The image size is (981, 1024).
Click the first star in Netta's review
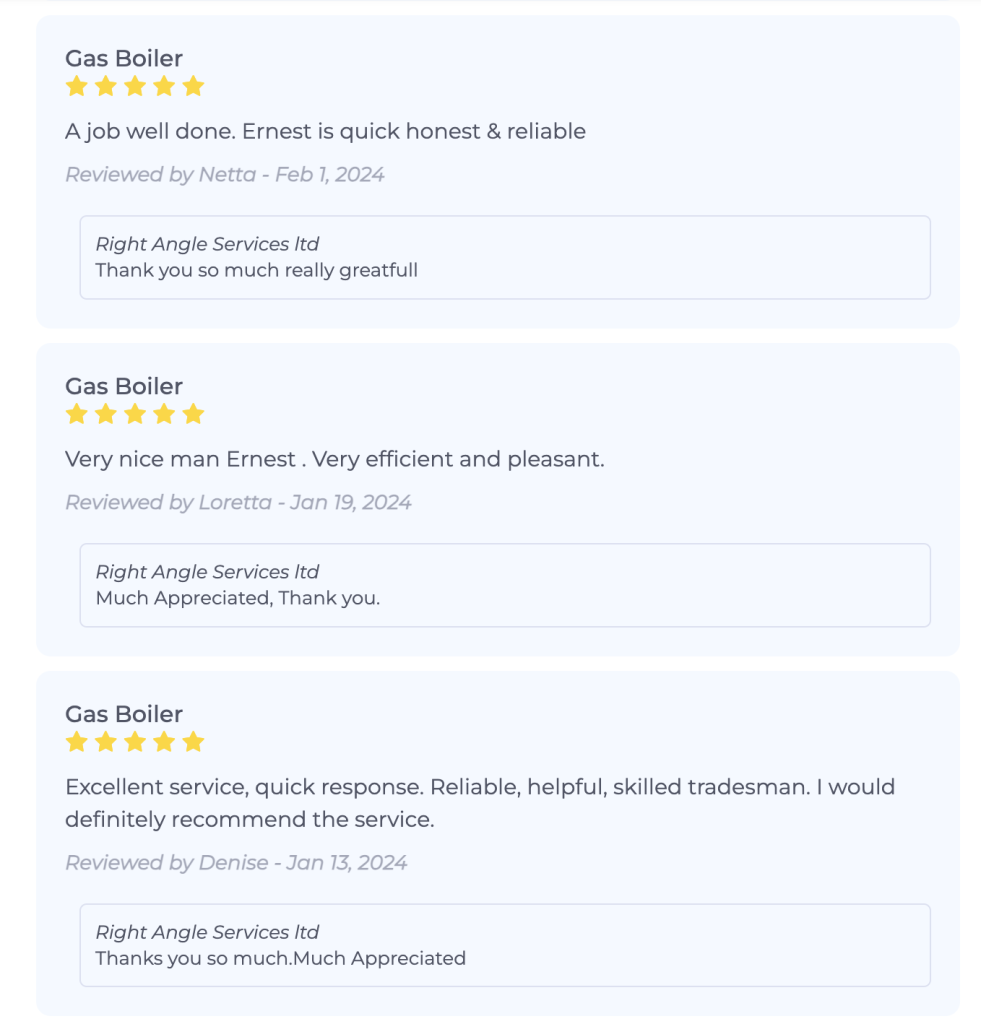(x=76, y=86)
